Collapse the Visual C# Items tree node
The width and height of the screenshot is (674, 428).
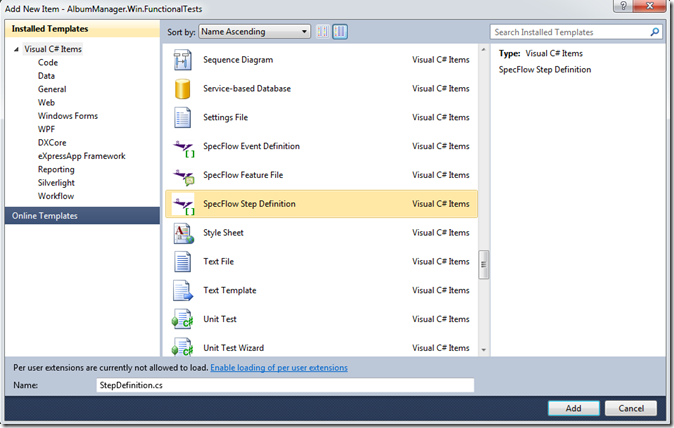coord(16,49)
